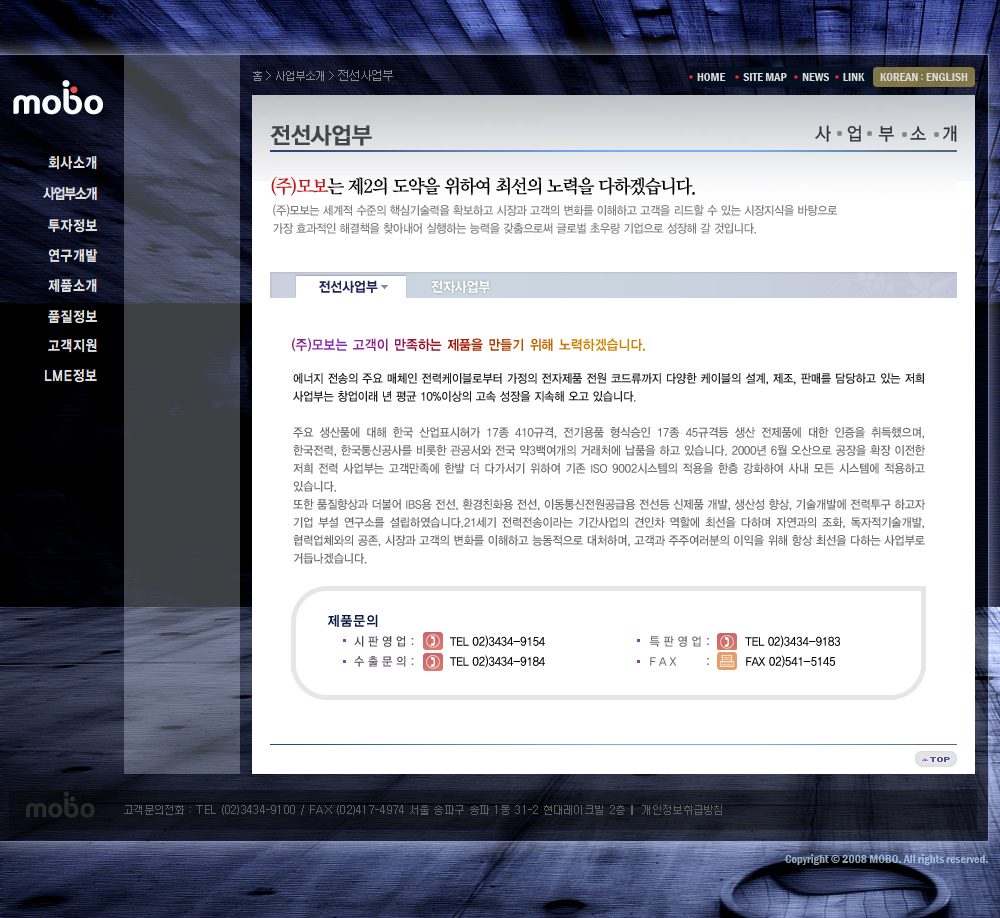Open the 회사소개 menu

click(x=72, y=162)
